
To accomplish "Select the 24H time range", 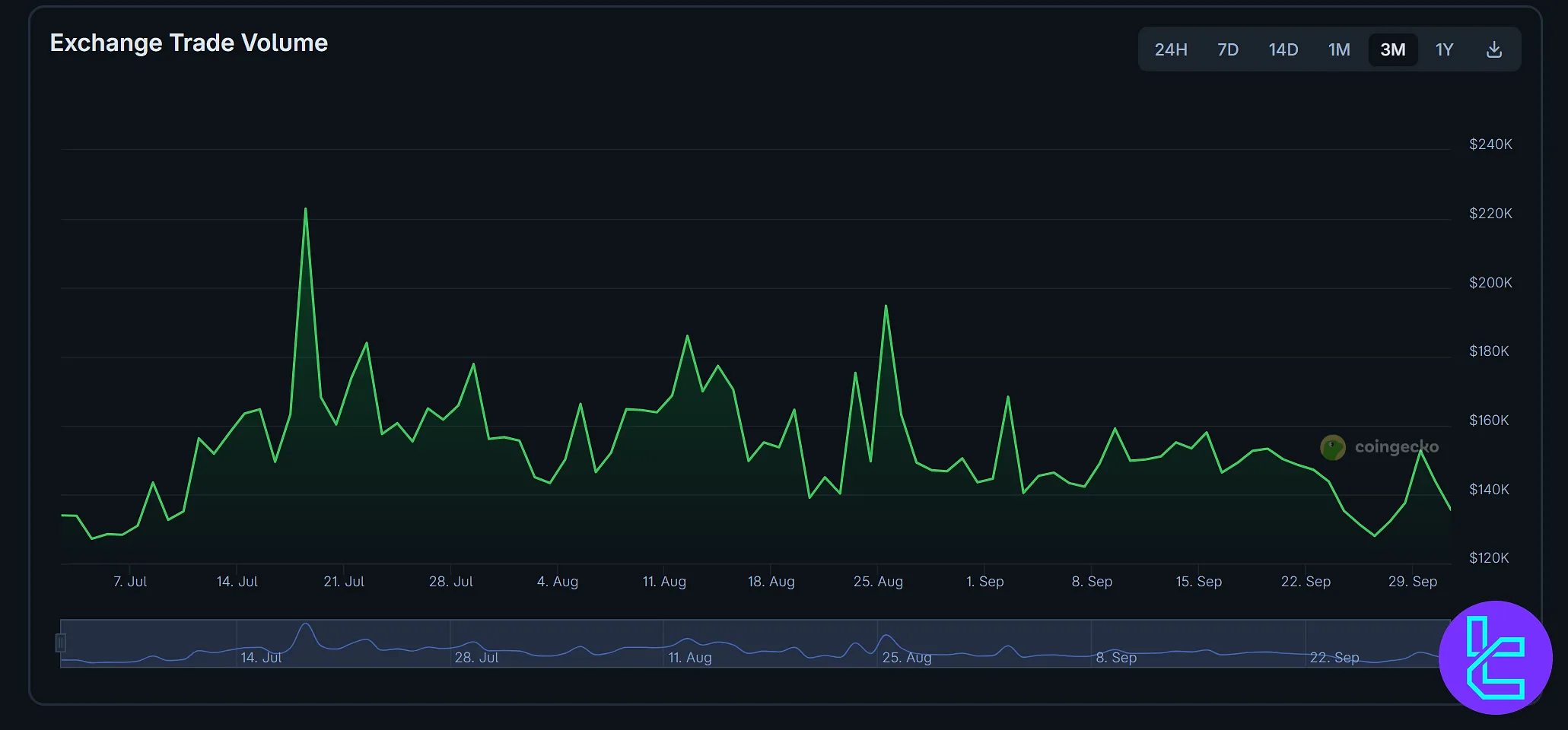I will click(x=1170, y=50).
